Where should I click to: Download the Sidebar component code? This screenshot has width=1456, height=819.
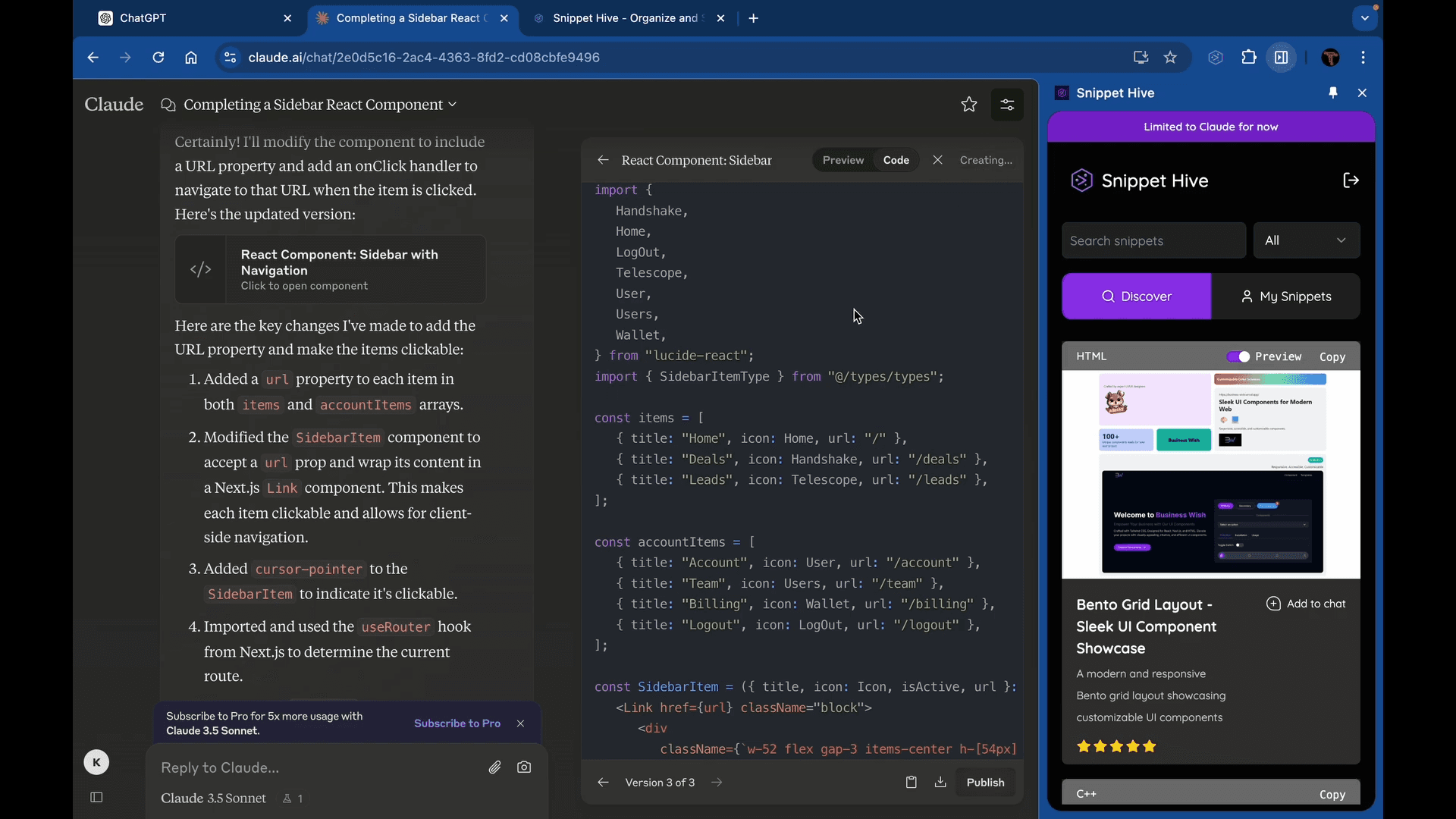pos(940,782)
